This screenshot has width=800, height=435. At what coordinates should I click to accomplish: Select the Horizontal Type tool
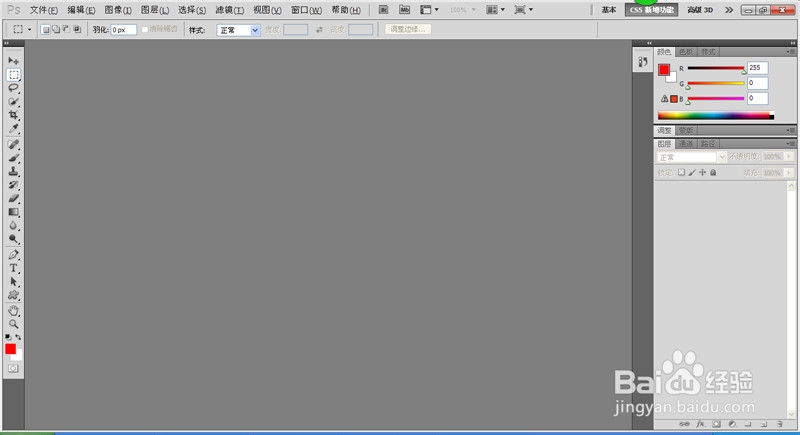click(x=13, y=268)
